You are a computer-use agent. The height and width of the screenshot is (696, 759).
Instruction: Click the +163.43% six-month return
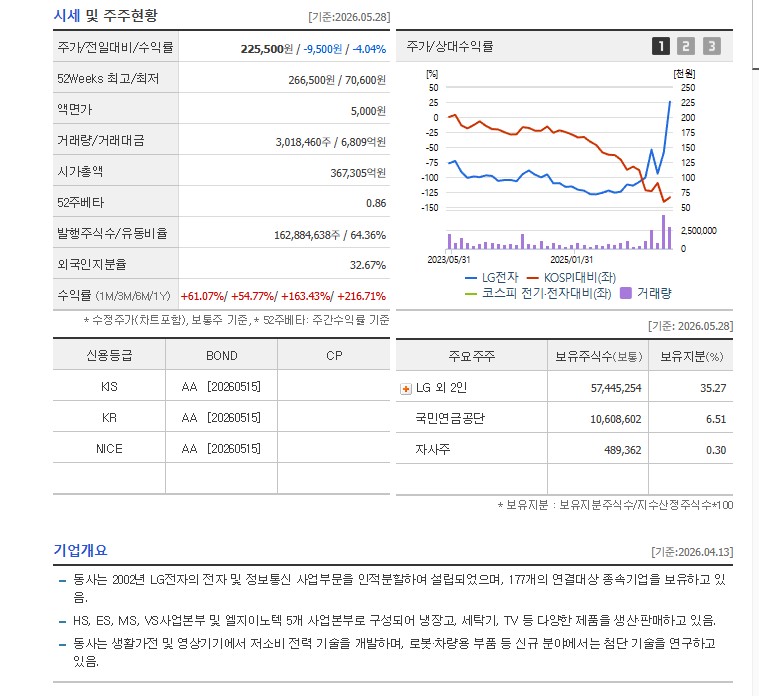tap(306, 296)
